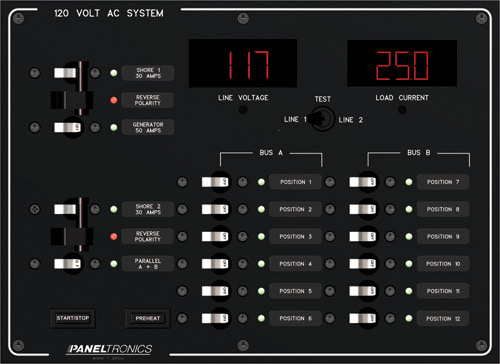Click the green LED beside Position 9
This screenshot has height=364, width=500.
[x=409, y=236]
